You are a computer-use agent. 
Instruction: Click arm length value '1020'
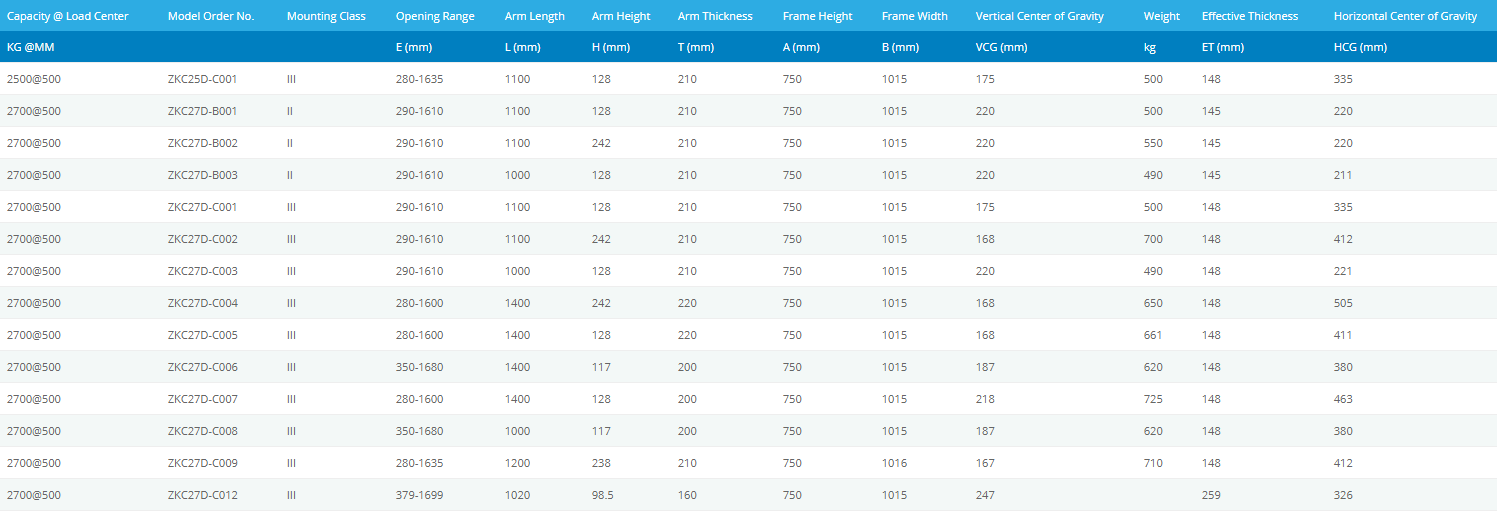(x=518, y=495)
